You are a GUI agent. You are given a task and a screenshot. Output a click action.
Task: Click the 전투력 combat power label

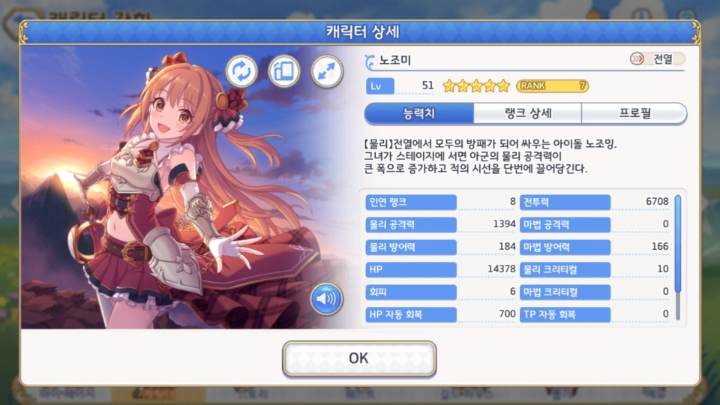point(565,202)
